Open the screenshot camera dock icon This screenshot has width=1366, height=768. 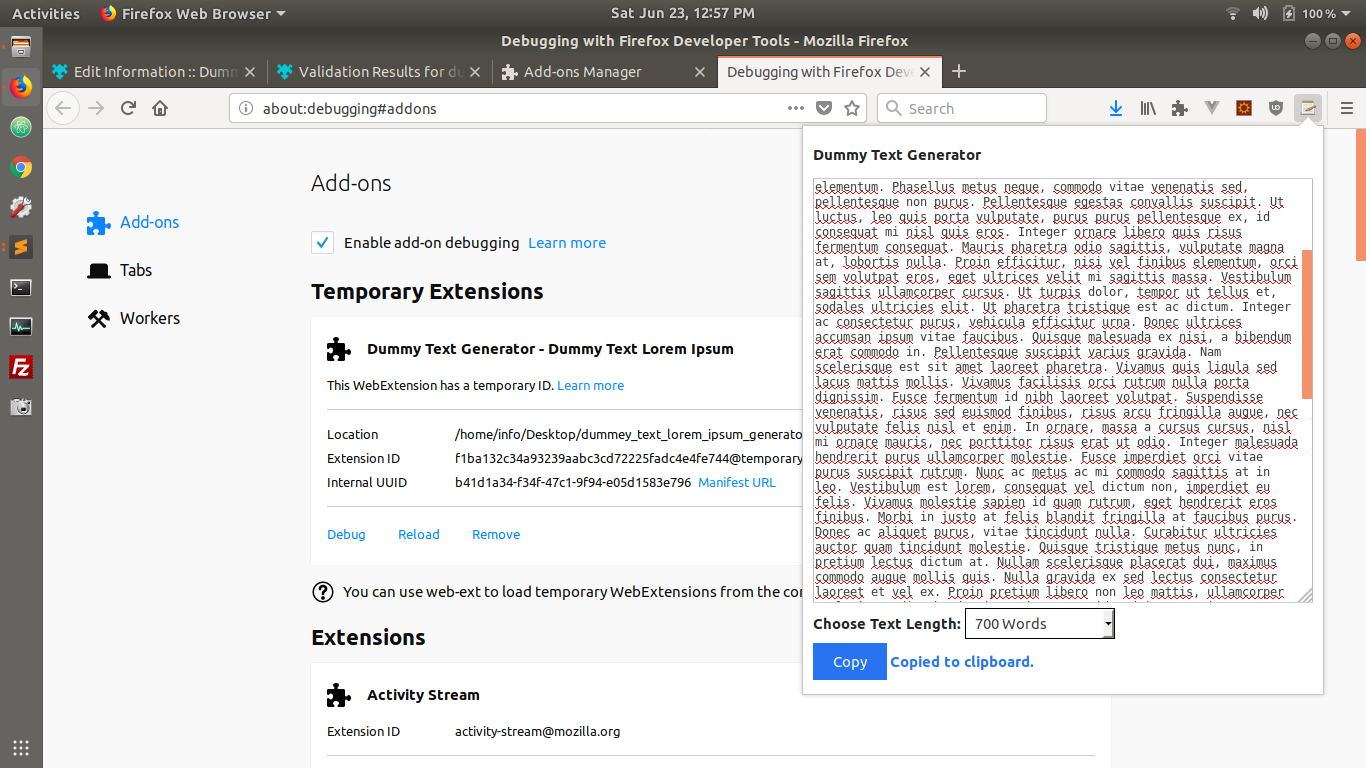(x=21, y=407)
